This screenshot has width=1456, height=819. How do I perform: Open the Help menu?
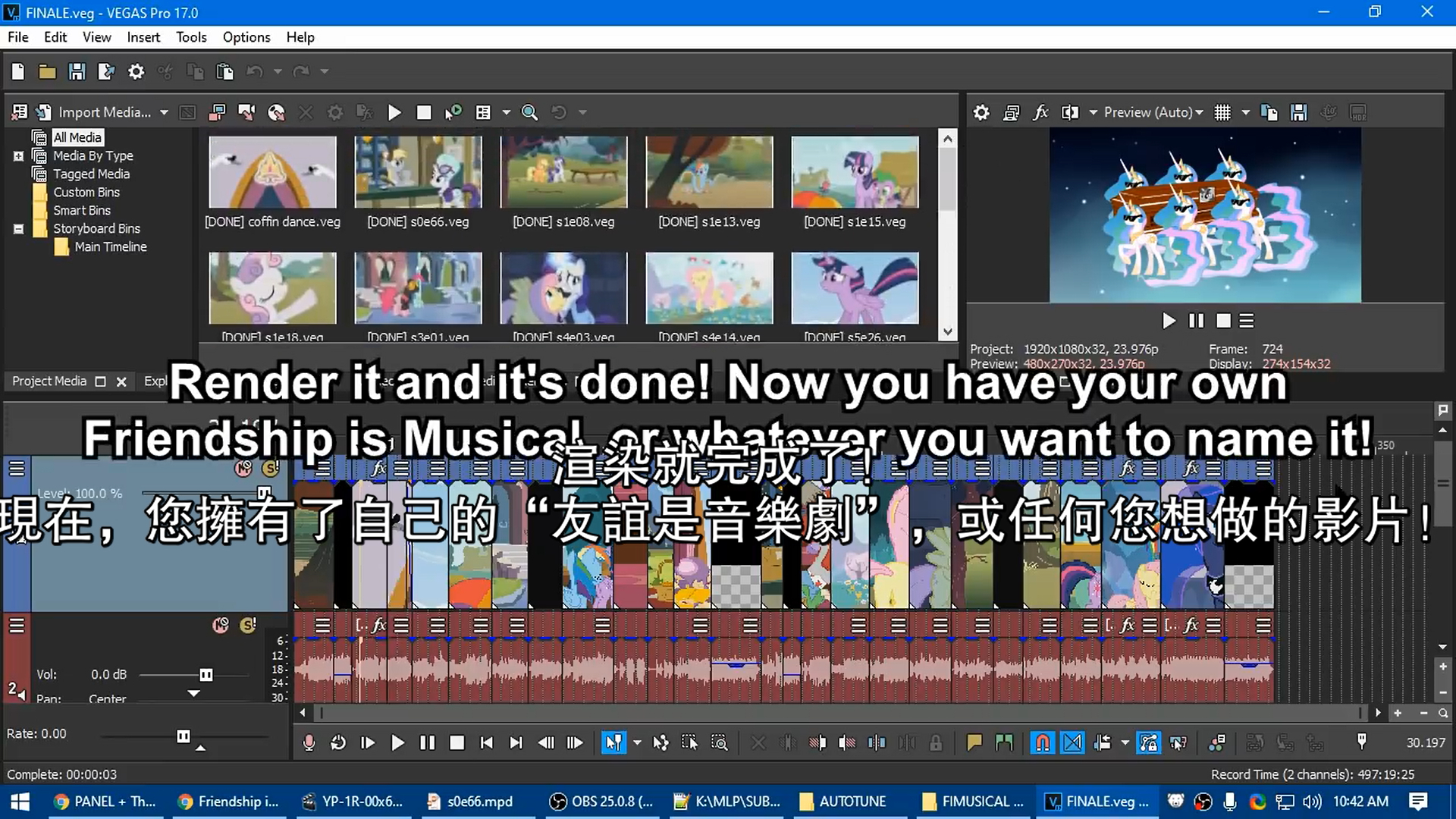[300, 37]
